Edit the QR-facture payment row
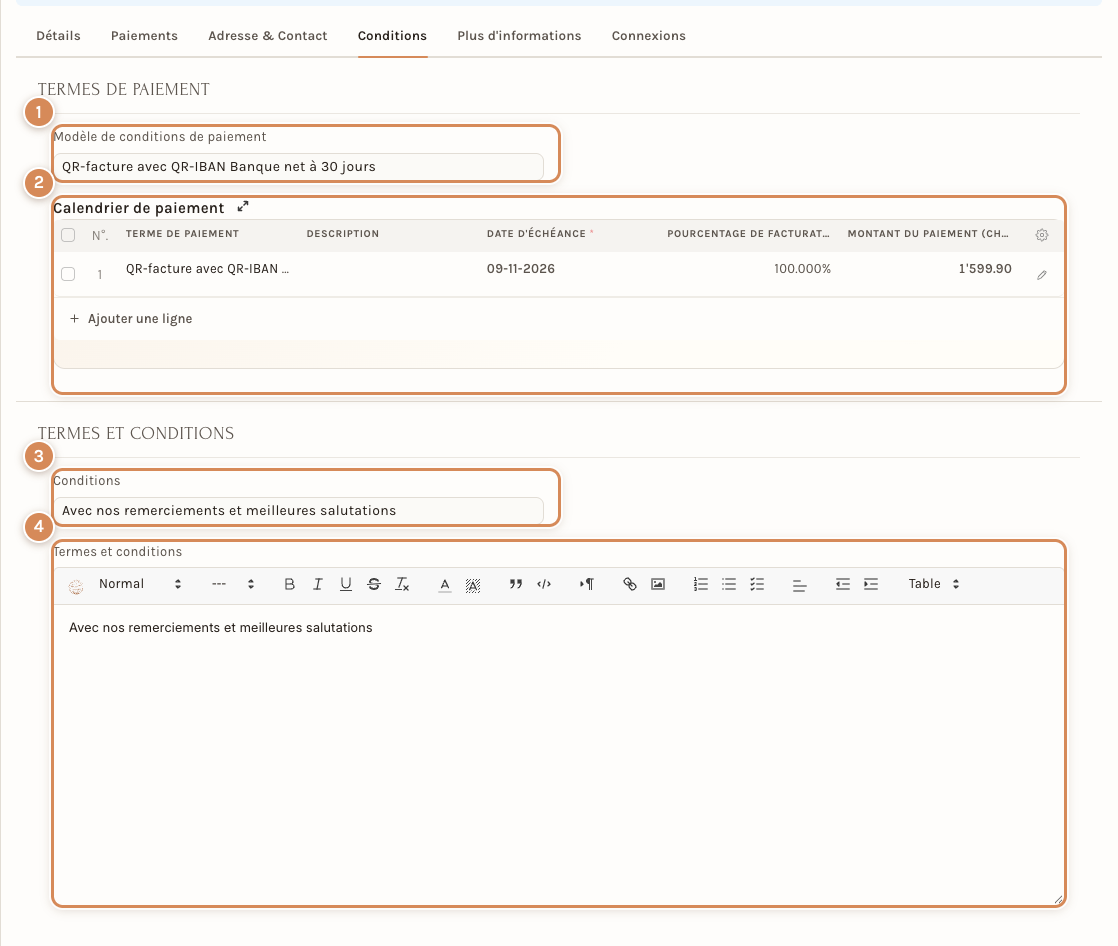The height and width of the screenshot is (946, 1118). coord(1042,274)
